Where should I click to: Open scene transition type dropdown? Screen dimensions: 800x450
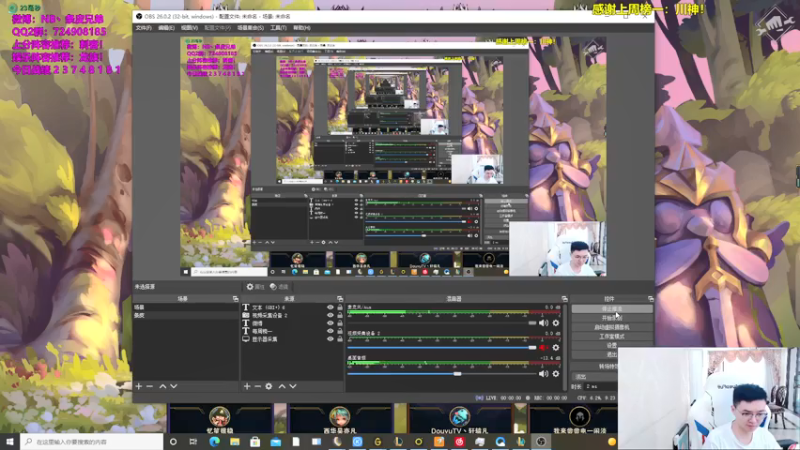tap(595, 377)
